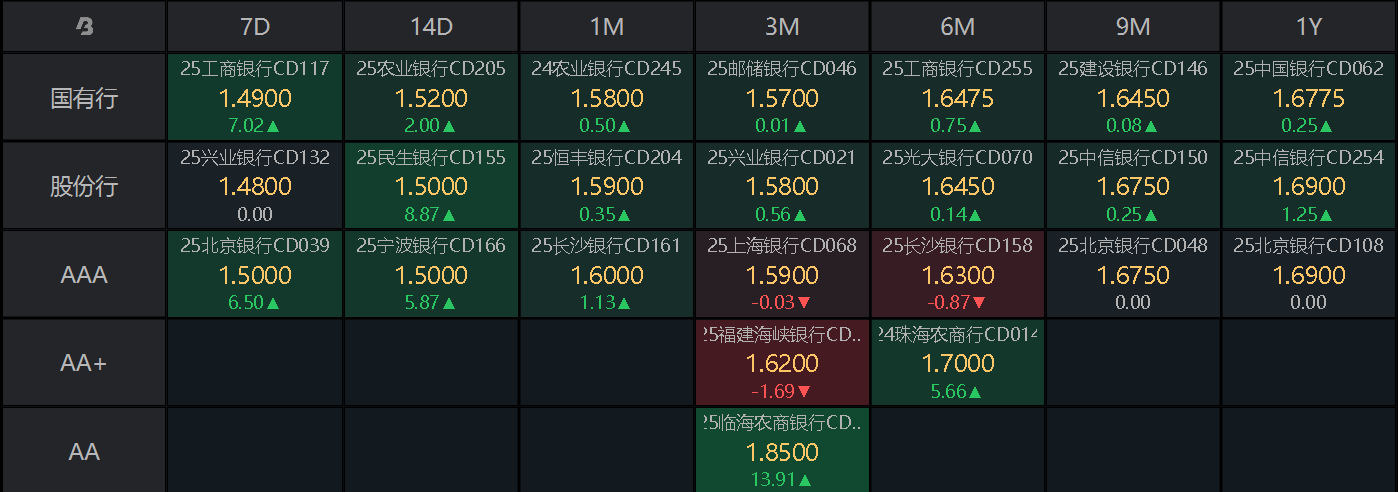The height and width of the screenshot is (492, 1398).
Task: Open the 25工商银行CD117 quote cell
Action: click(x=255, y=98)
